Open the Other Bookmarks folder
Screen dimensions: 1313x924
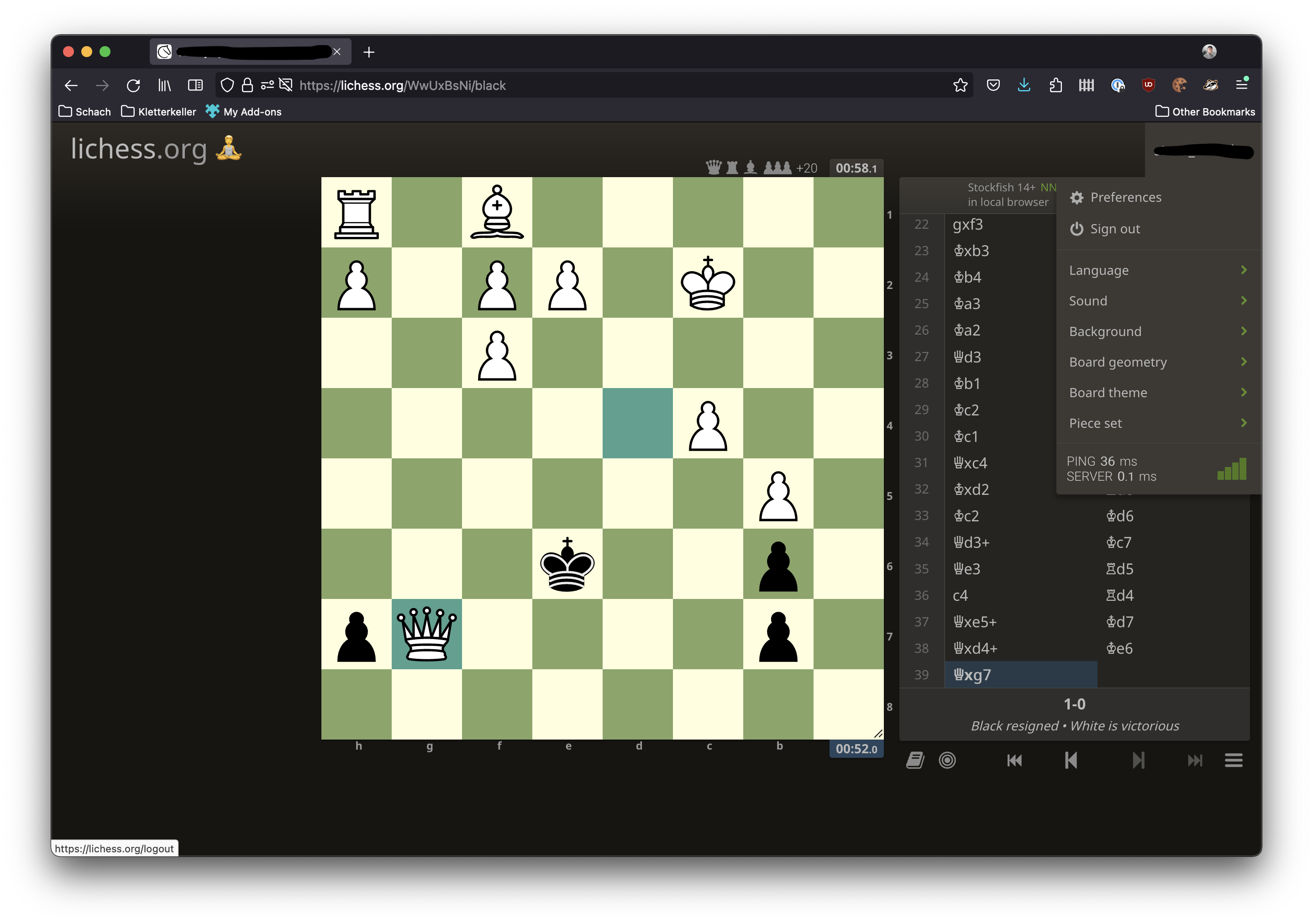coord(1205,111)
